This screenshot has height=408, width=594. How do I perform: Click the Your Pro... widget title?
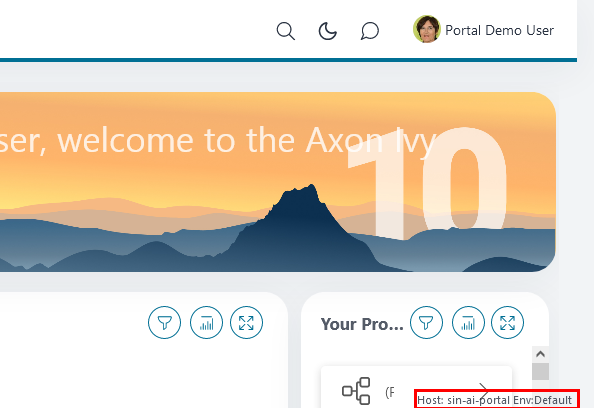(362, 324)
